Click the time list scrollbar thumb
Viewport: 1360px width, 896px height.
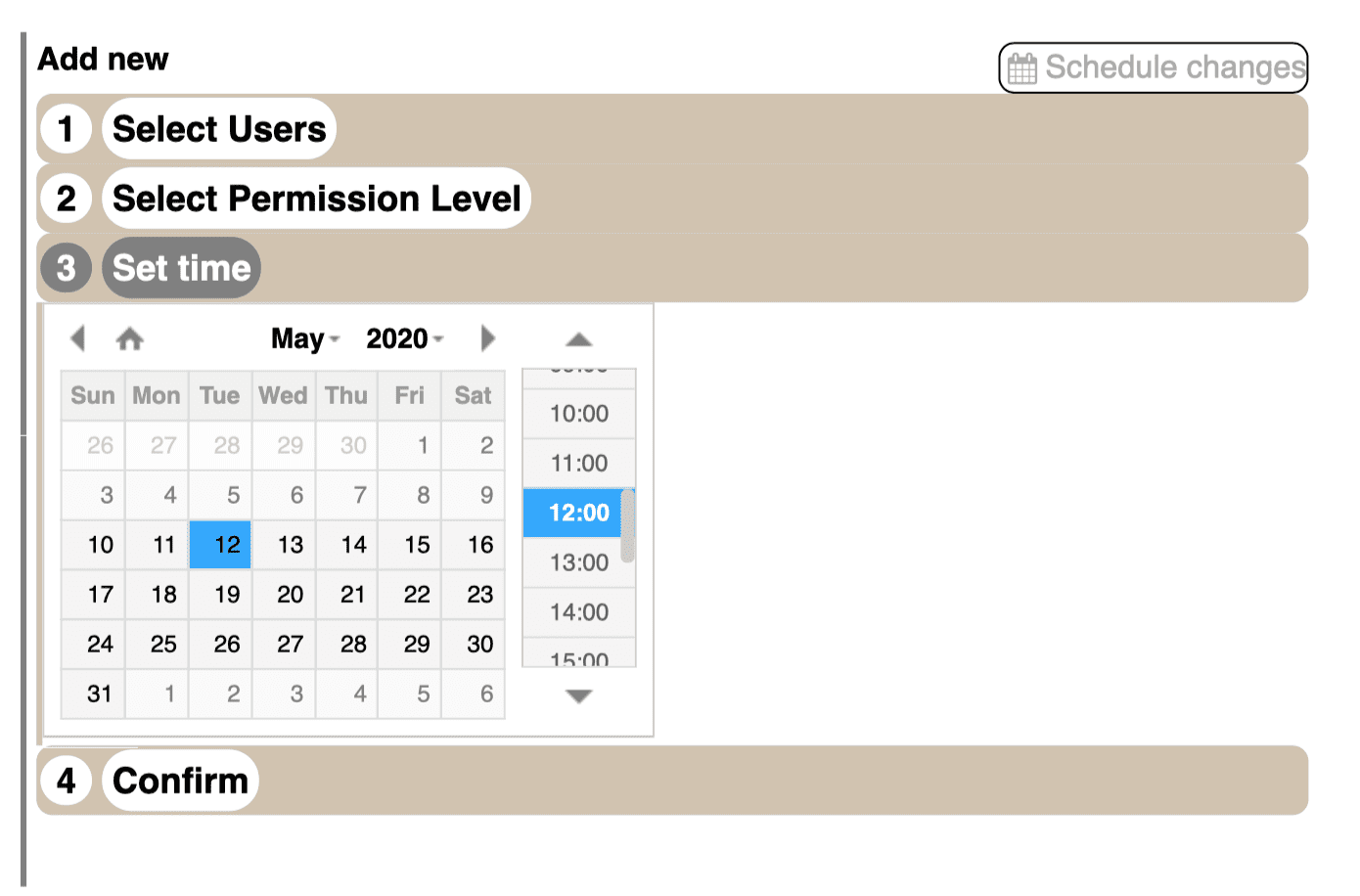pyautogui.click(x=628, y=526)
